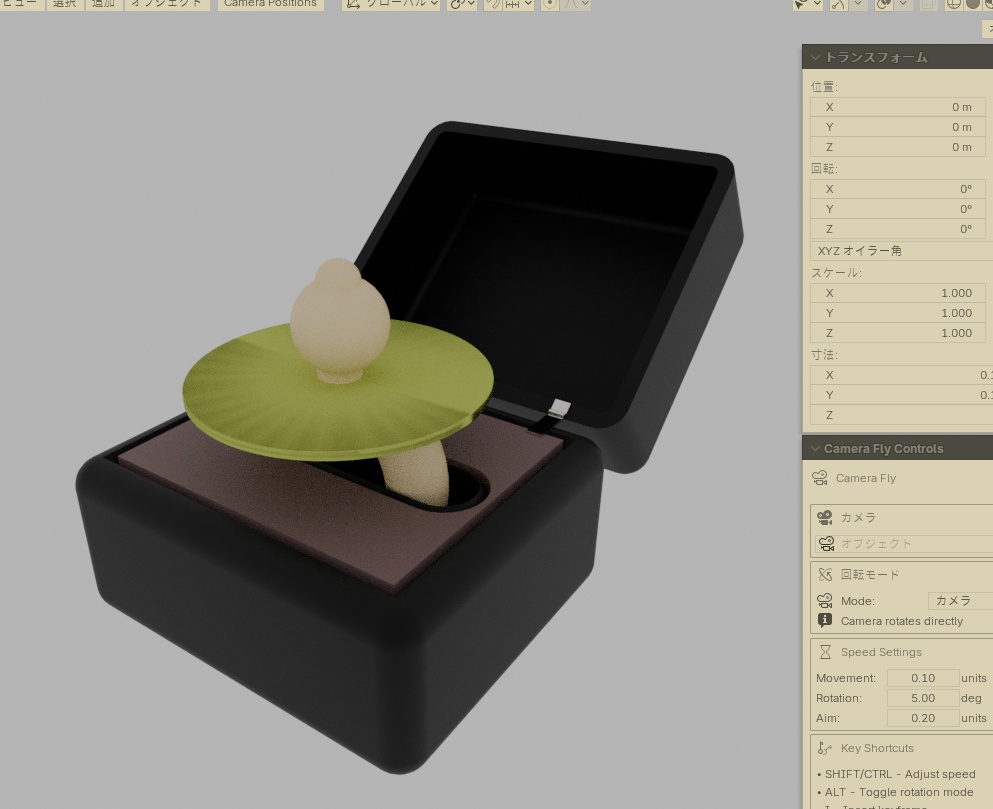The image size is (993, 809).
Task: Click the rotation mode scissors-style icon
Action: (x=825, y=574)
